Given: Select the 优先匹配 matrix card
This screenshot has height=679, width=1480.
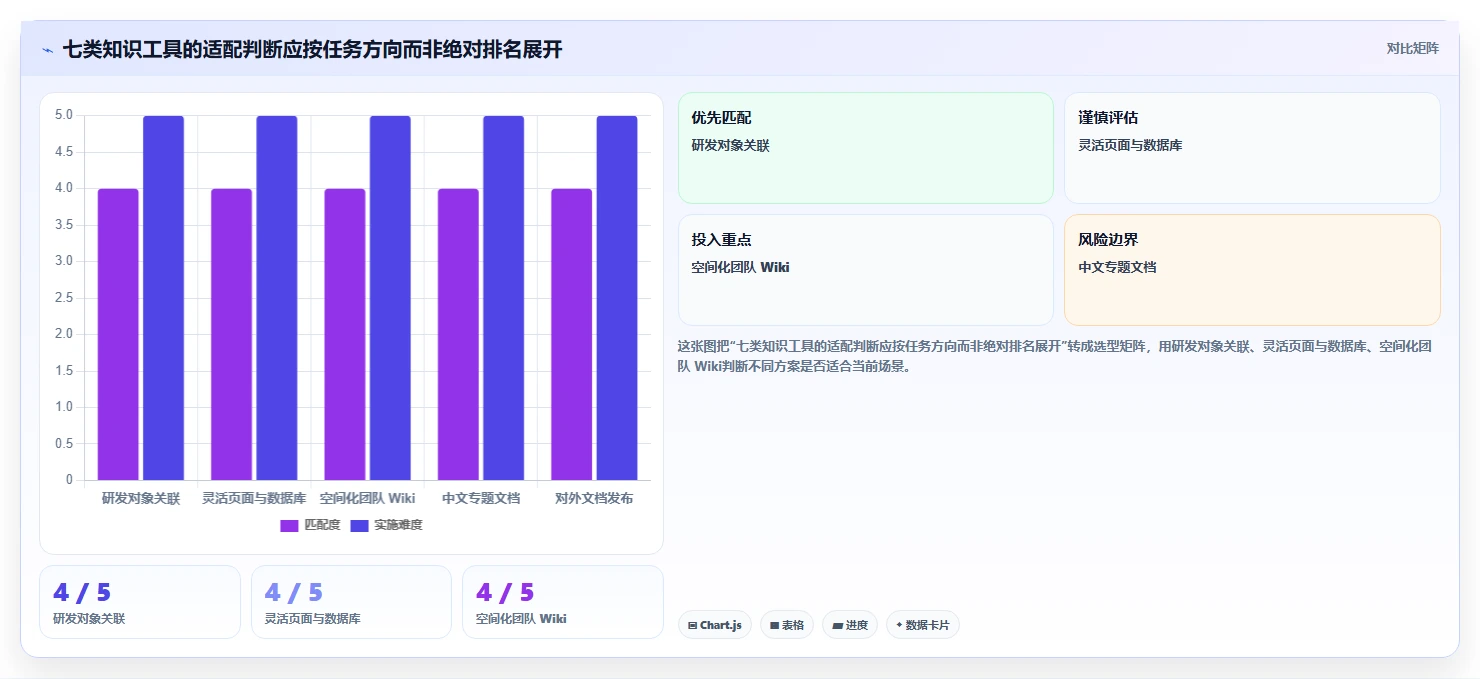Looking at the screenshot, I should [866, 148].
